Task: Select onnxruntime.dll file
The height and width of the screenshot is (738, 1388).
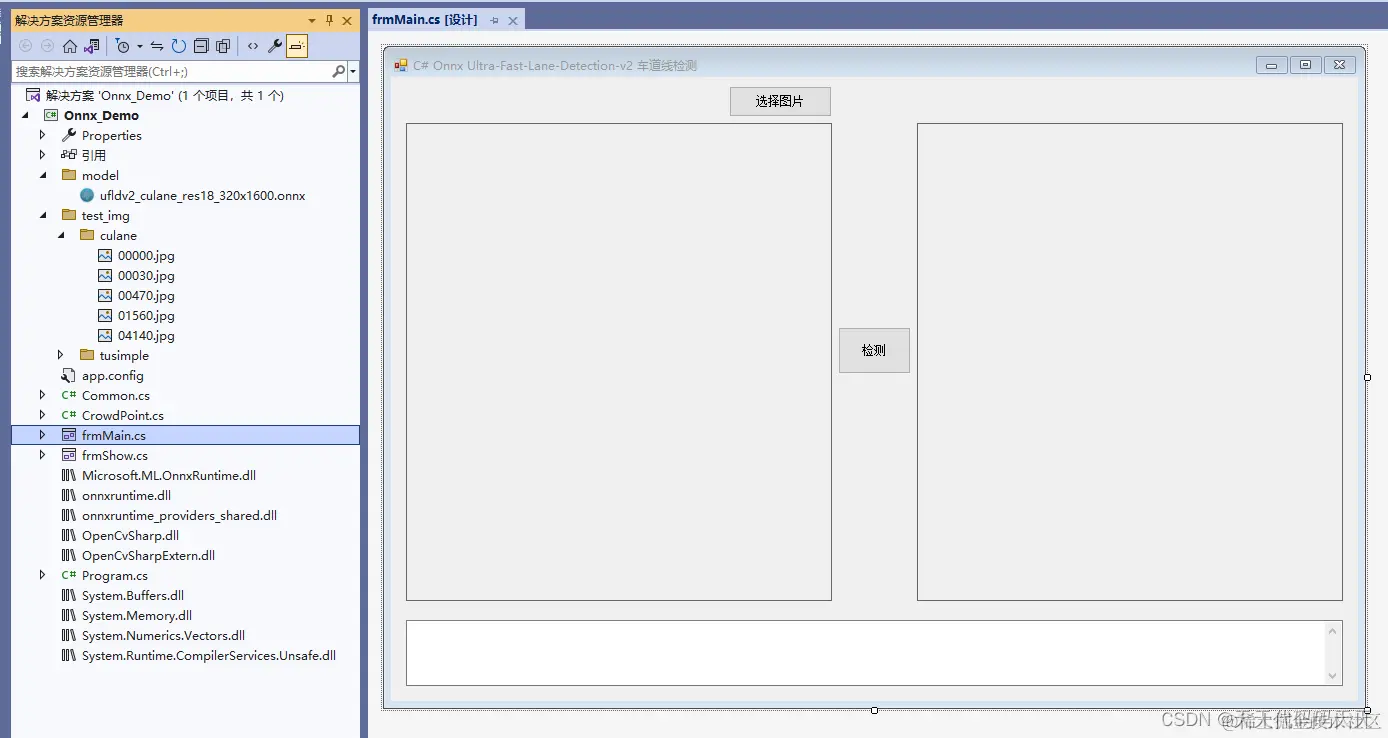Action: [126, 496]
